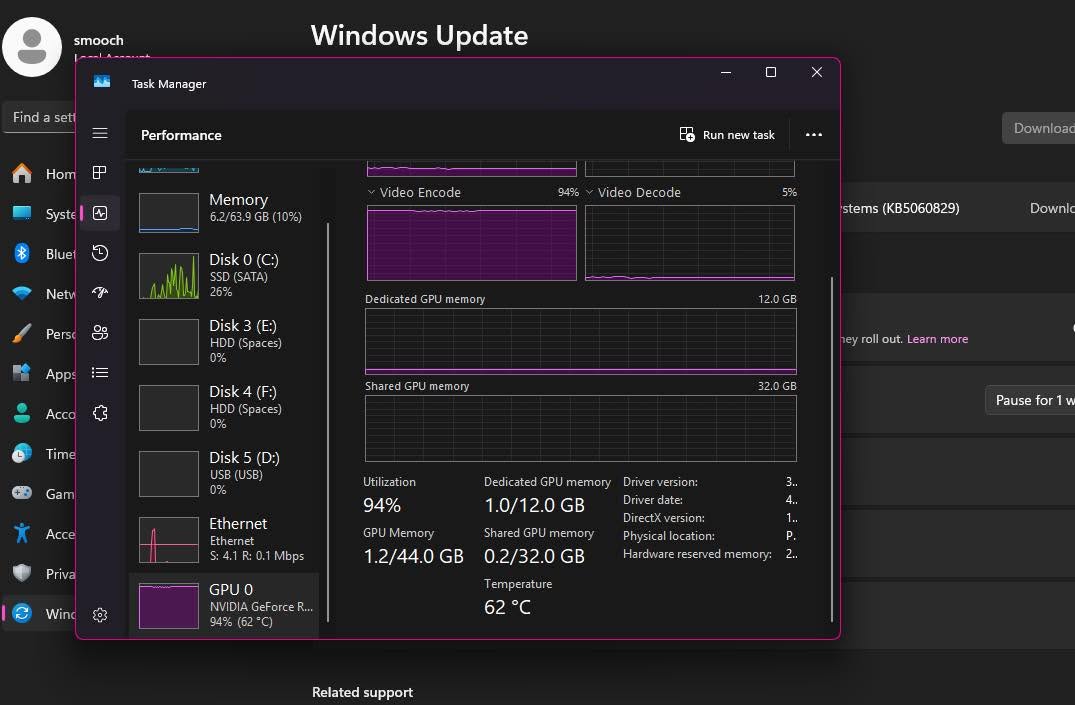Click the Dedicated GPU memory graph
The width and height of the screenshot is (1075, 705).
[x=581, y=341]
